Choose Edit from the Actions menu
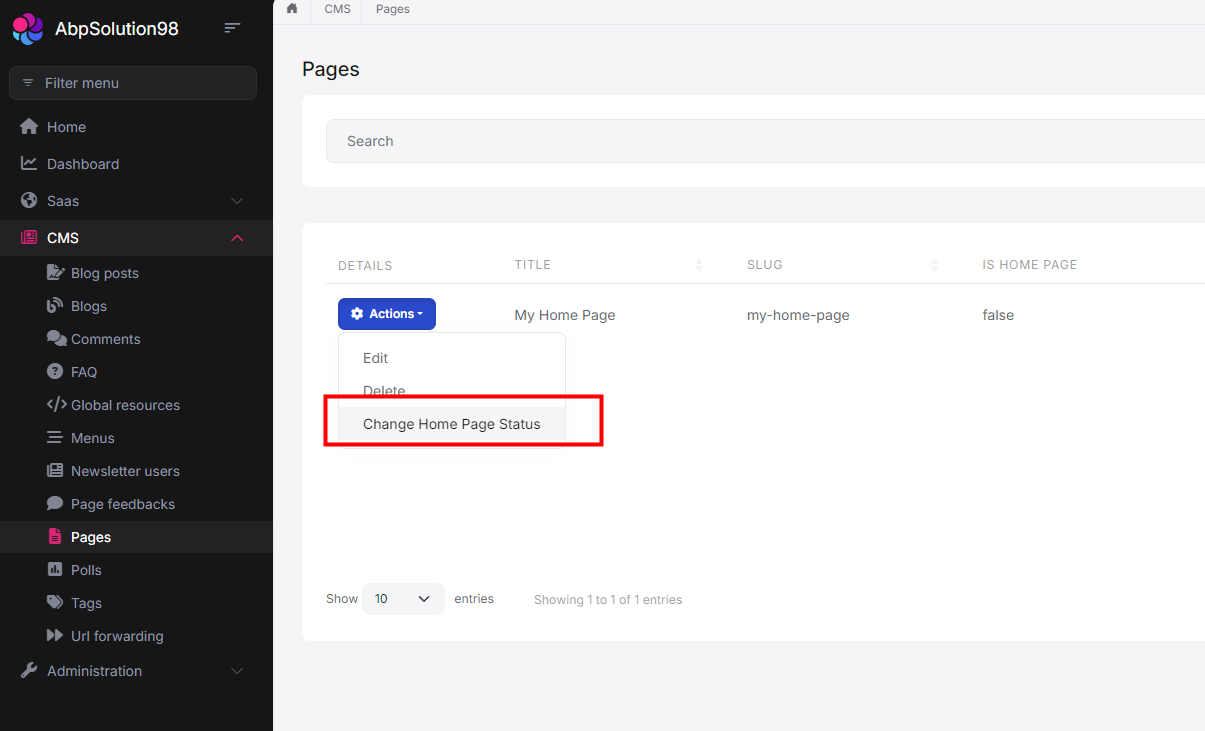1205x731 pixels. click(x=376, y=358)
